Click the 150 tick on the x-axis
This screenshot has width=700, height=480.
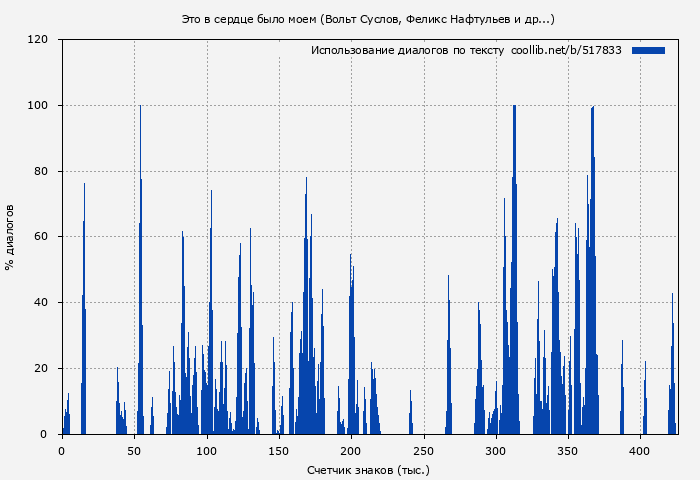click(279, 451)
